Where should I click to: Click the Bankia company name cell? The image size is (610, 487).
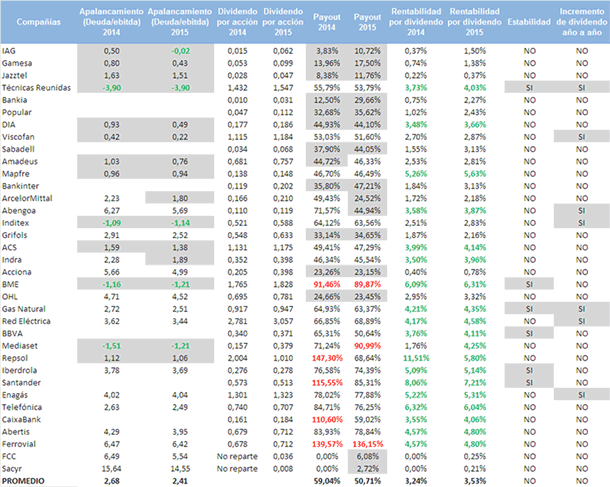(x=14, y=100)
